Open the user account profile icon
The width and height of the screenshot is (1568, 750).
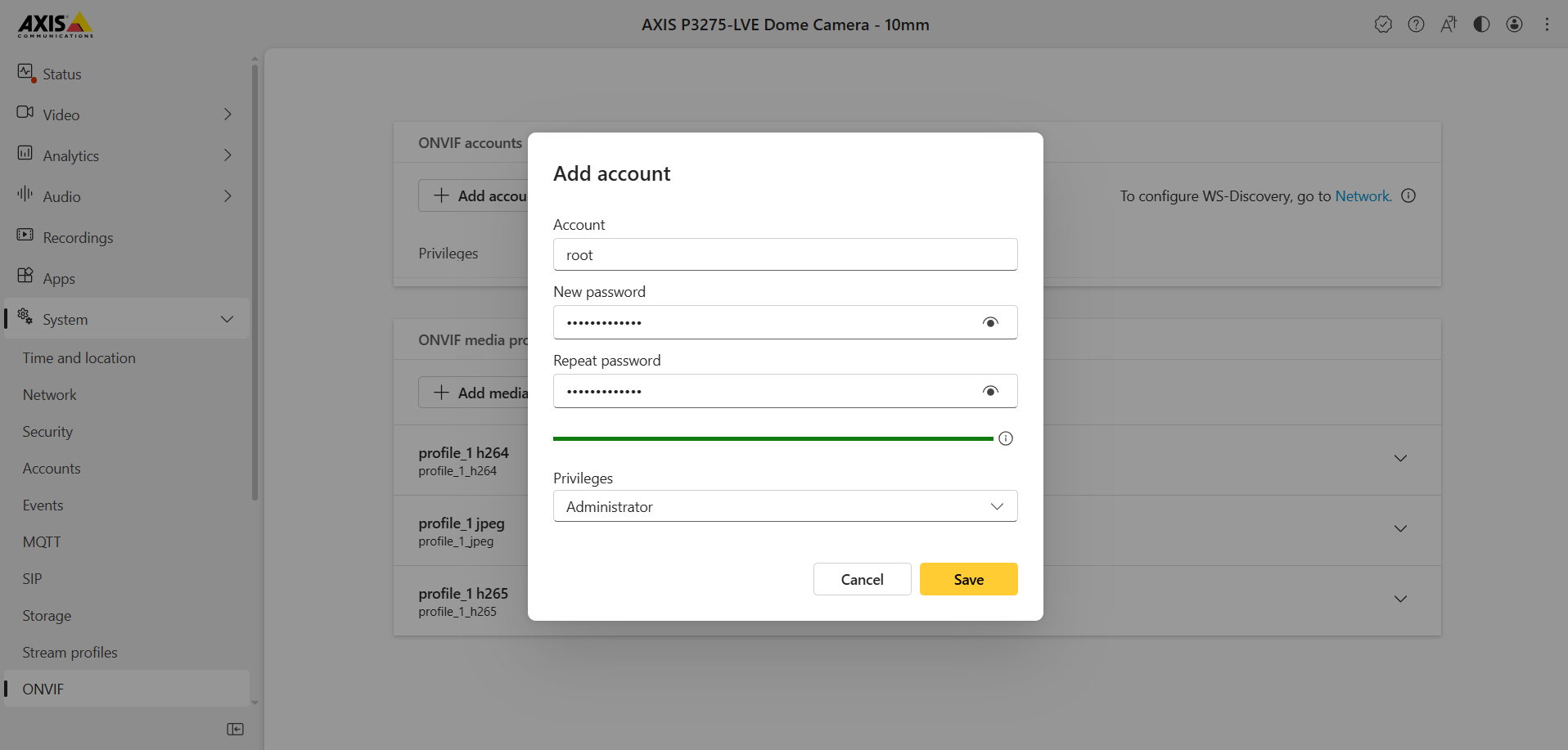[x=1514, y=25]
